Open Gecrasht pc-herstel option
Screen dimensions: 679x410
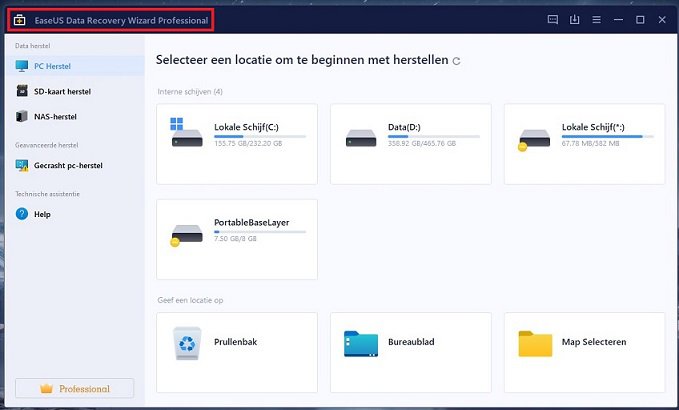coord(67,166)
